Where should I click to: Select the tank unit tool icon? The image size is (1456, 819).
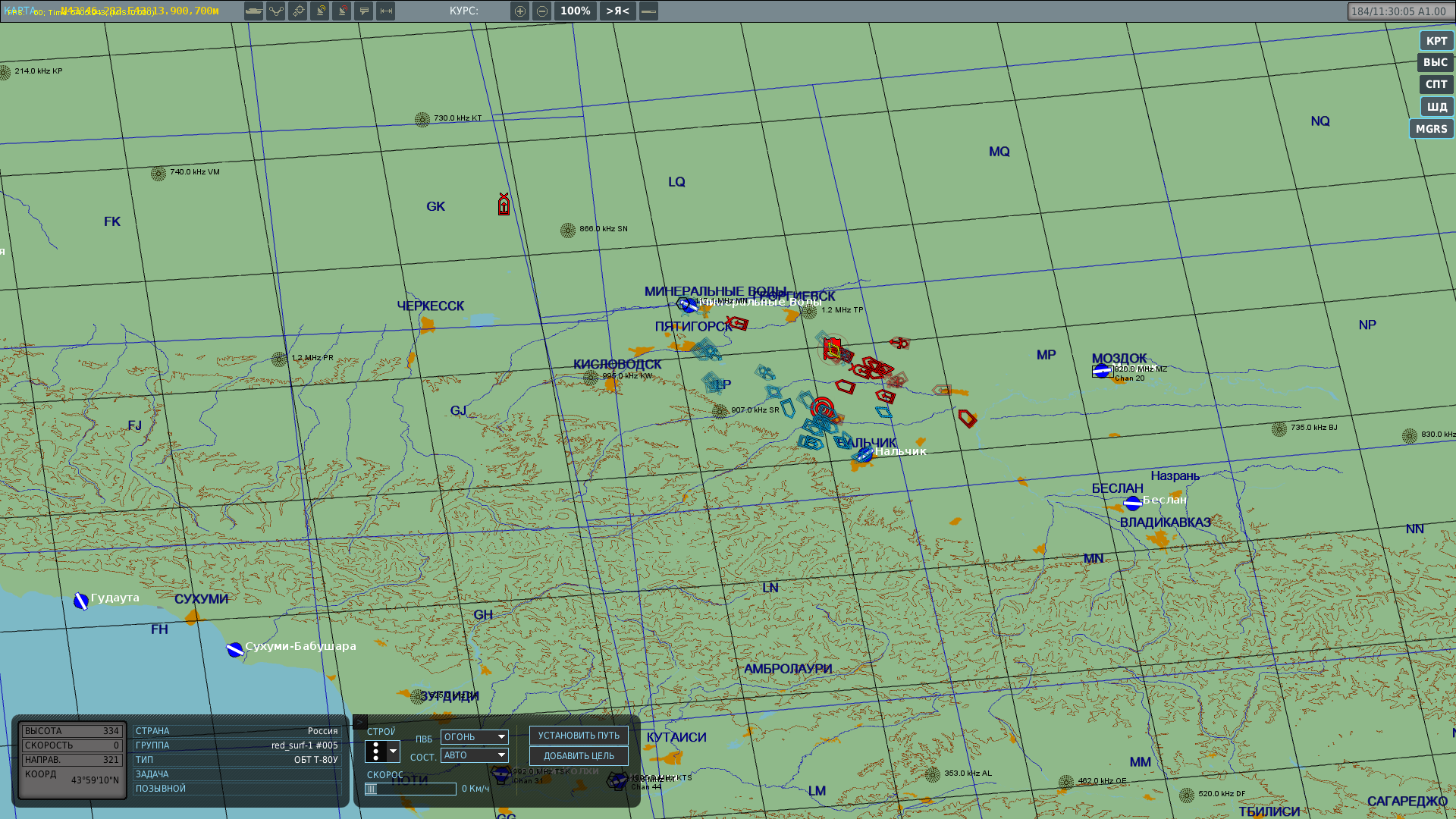(x=253, y=11)
